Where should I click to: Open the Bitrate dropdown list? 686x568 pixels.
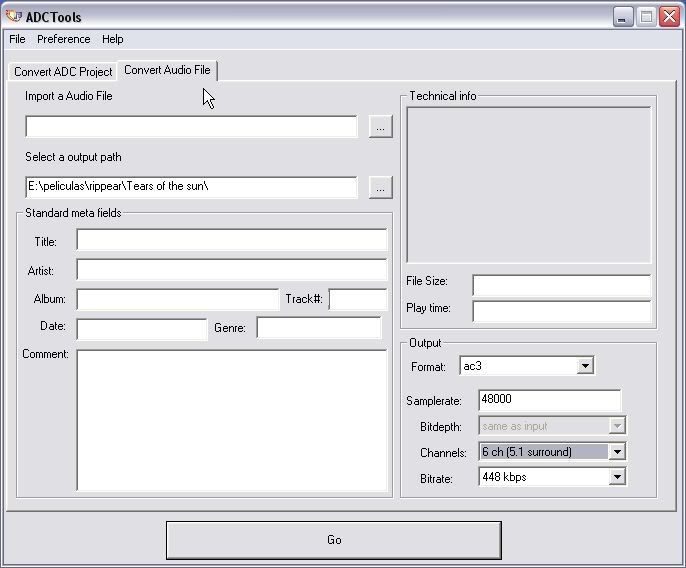coord(617,477)
